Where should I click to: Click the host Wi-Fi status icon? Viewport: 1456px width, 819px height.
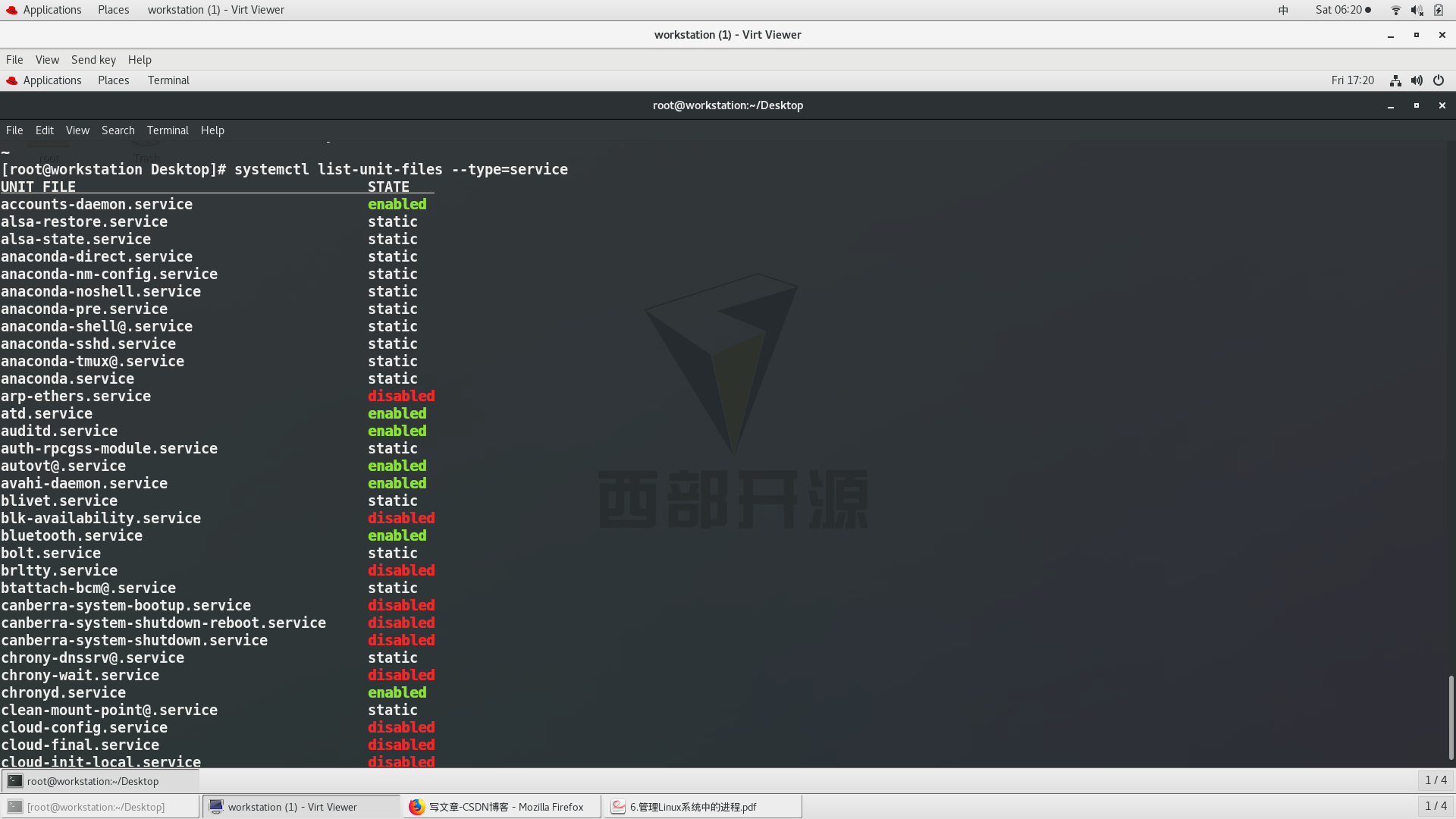[1395, 10]
